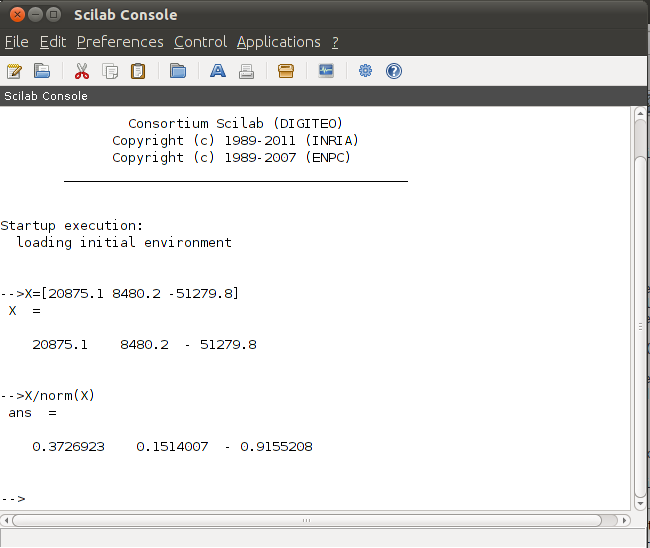
Task: Open the File menu
Action: 17,42
